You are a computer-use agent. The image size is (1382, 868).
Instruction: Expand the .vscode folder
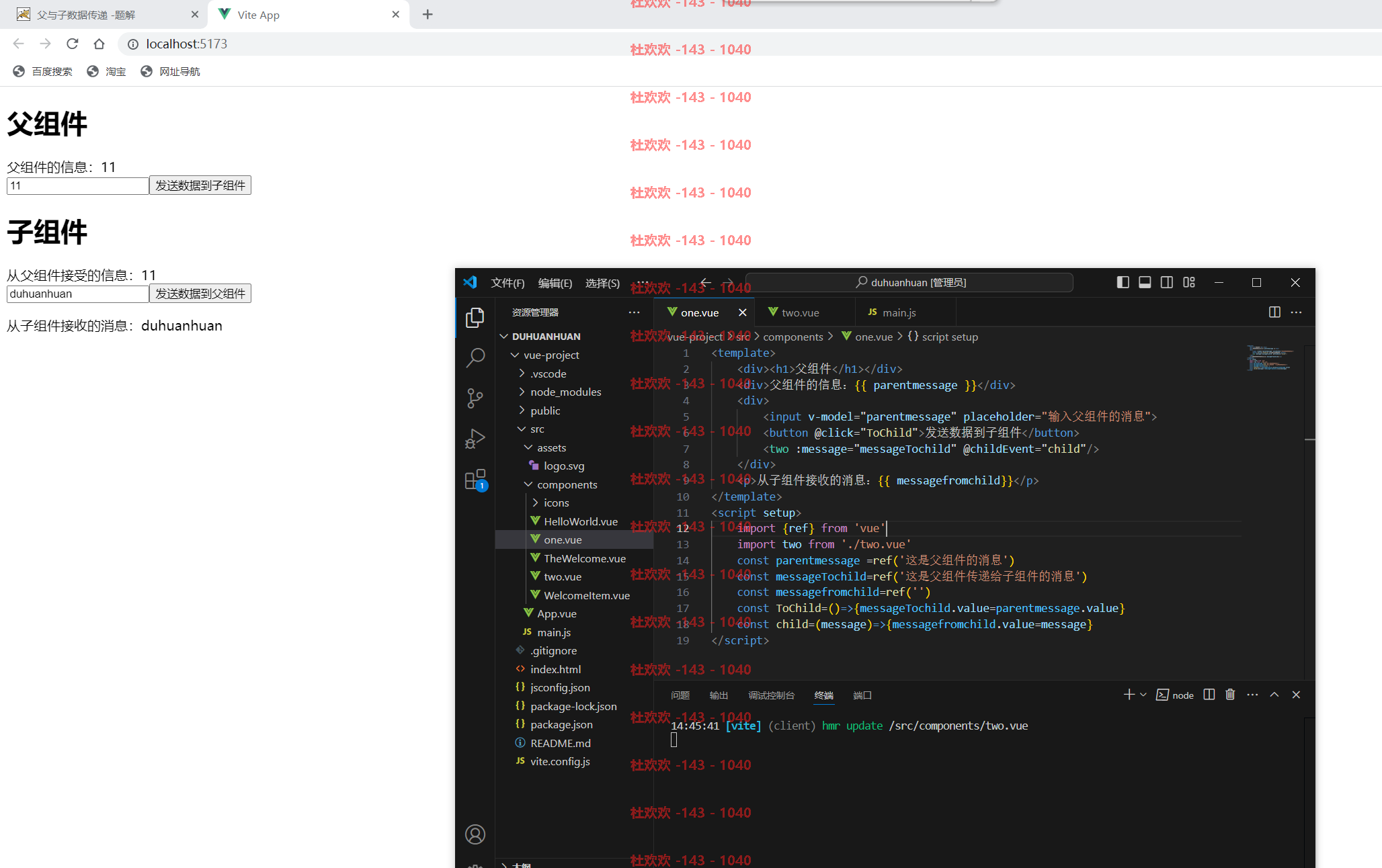click(x=575, y=374)
